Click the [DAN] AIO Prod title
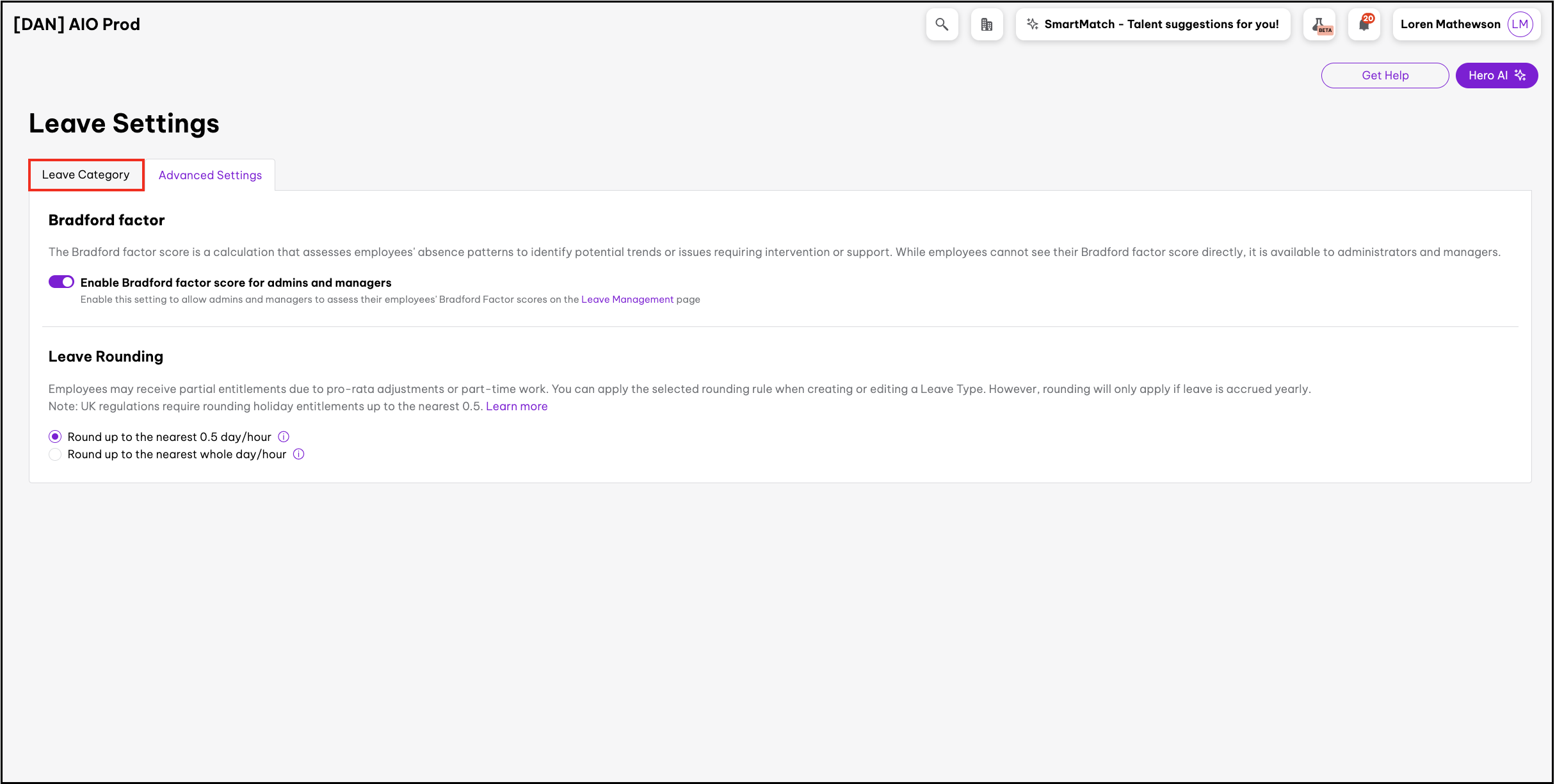 [77, 24]
